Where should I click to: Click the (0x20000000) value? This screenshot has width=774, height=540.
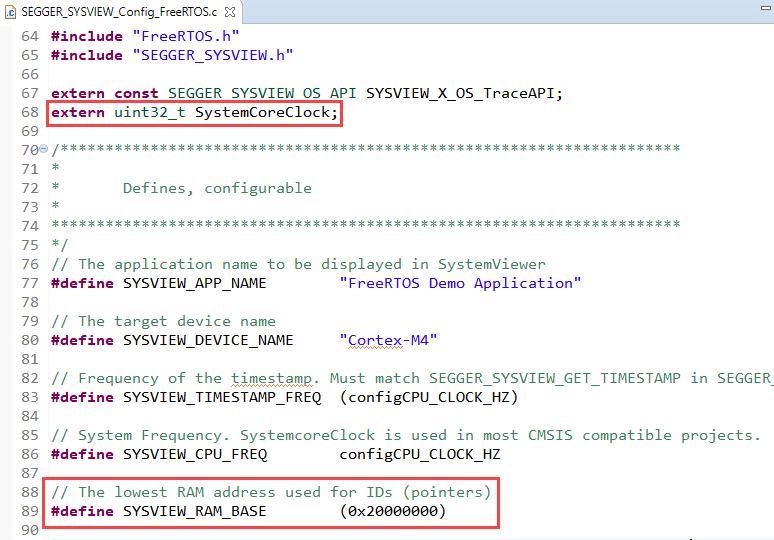[x=393, y=511]
